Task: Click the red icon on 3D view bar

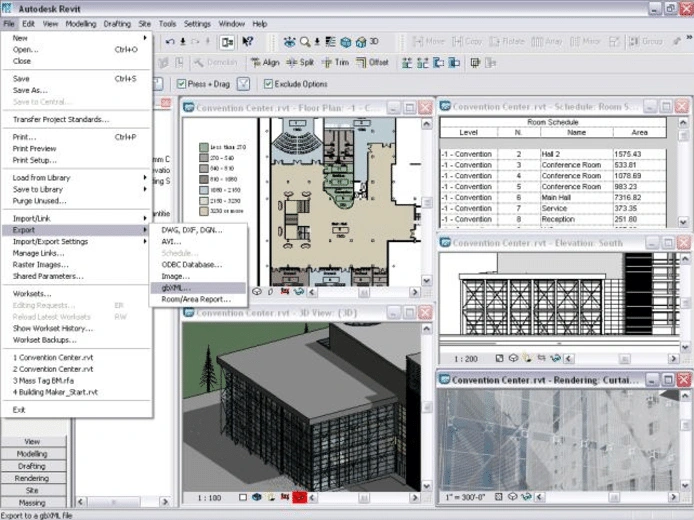Action: coord(300,497)
